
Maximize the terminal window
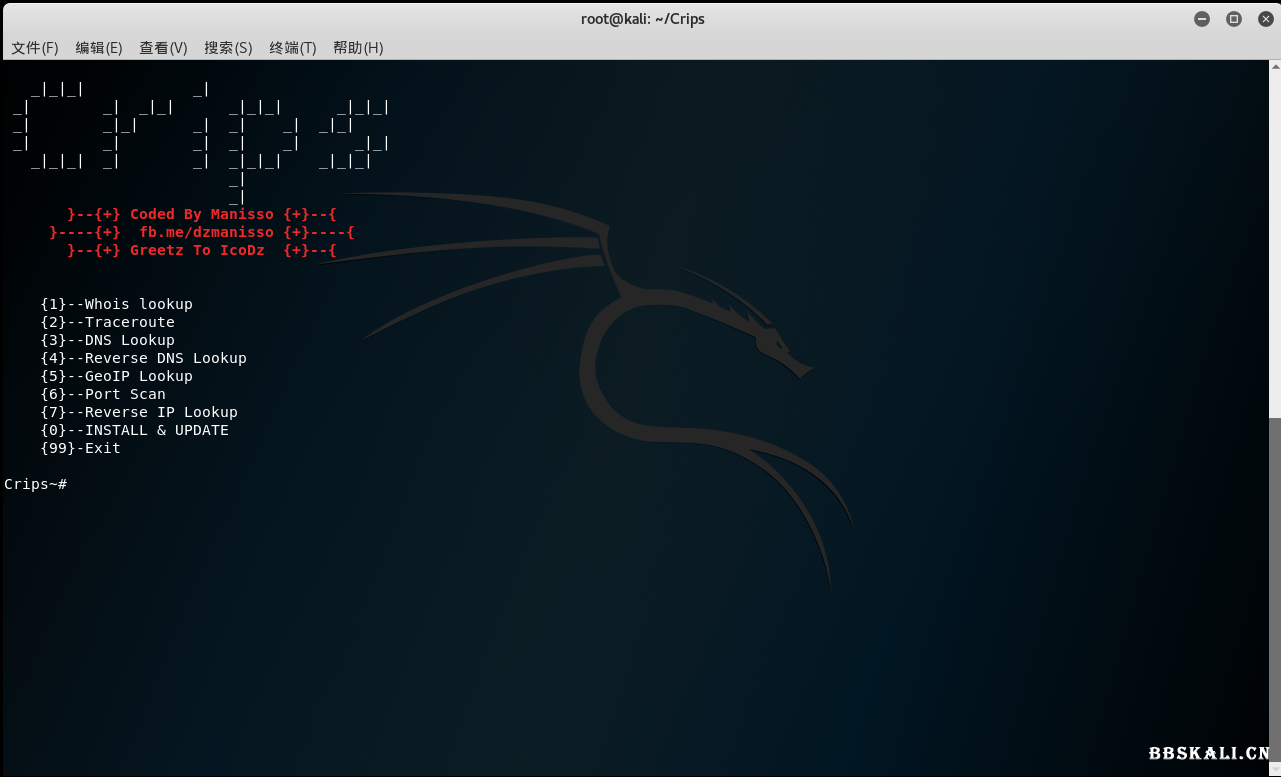tap(1233, 19)
